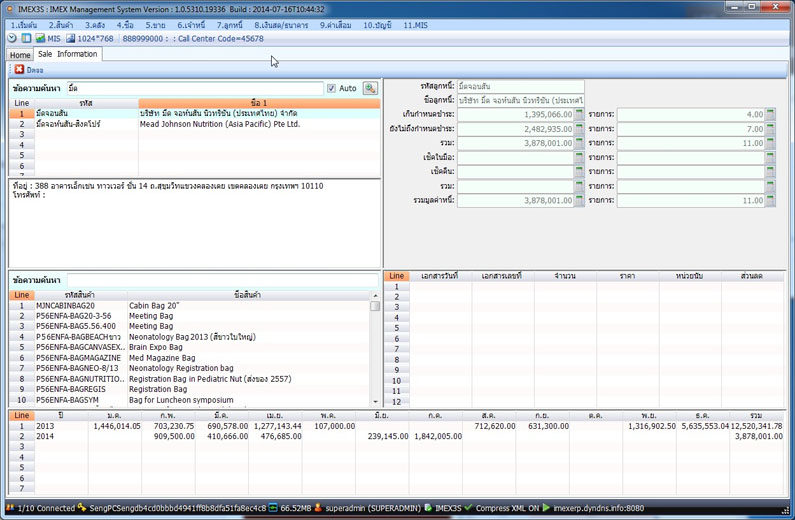795x520 pixels.
Task: Click the red close icon under the tabs
Action: click(19, 70)
